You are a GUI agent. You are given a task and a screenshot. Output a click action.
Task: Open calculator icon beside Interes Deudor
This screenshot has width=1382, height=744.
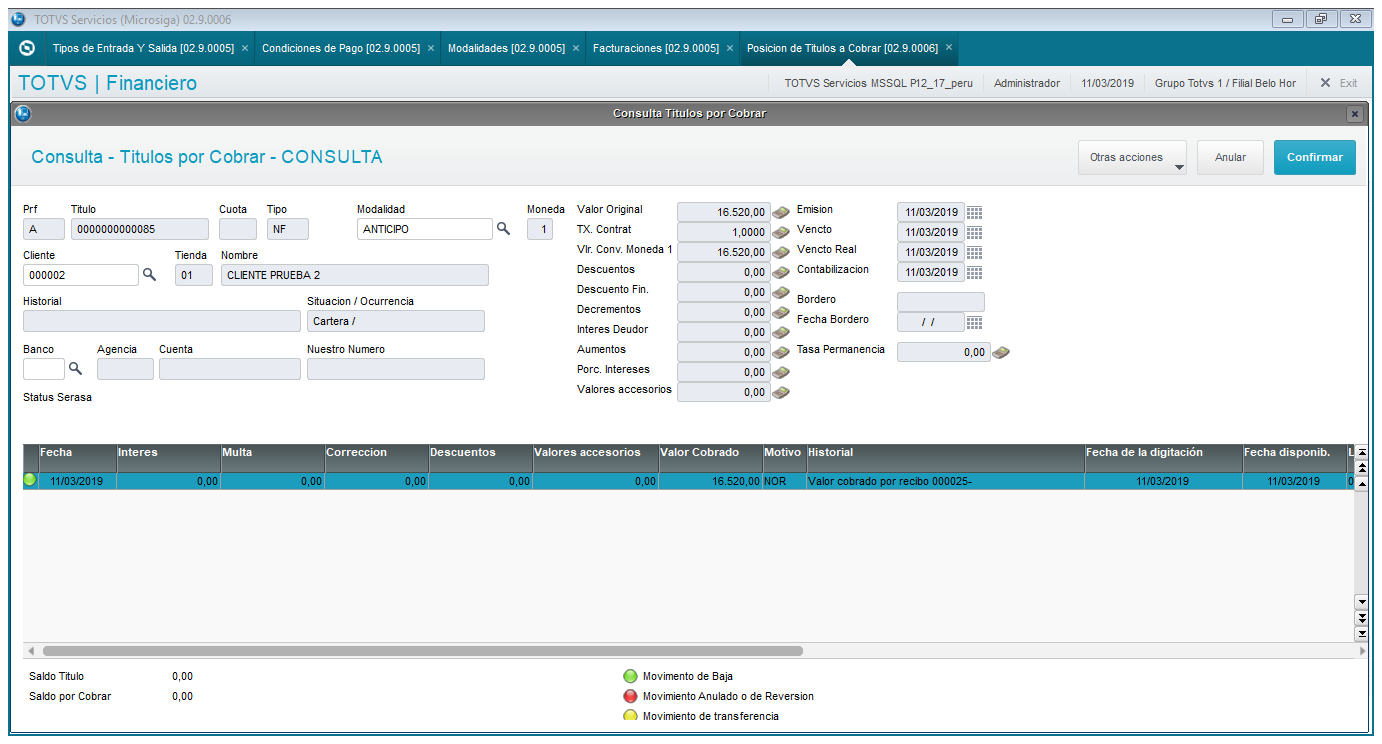(781, 332)
